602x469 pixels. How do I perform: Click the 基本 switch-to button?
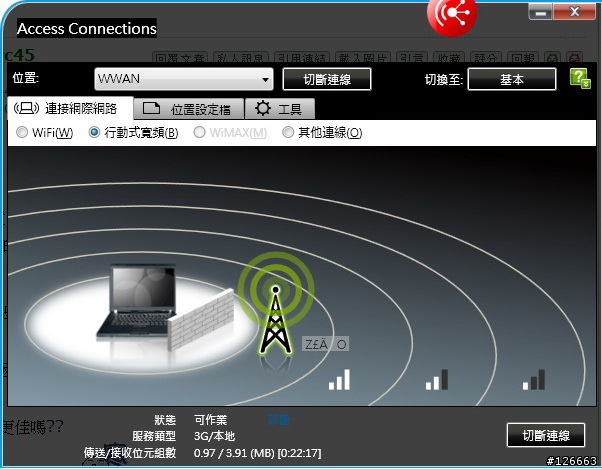click(x=512, y=79)
